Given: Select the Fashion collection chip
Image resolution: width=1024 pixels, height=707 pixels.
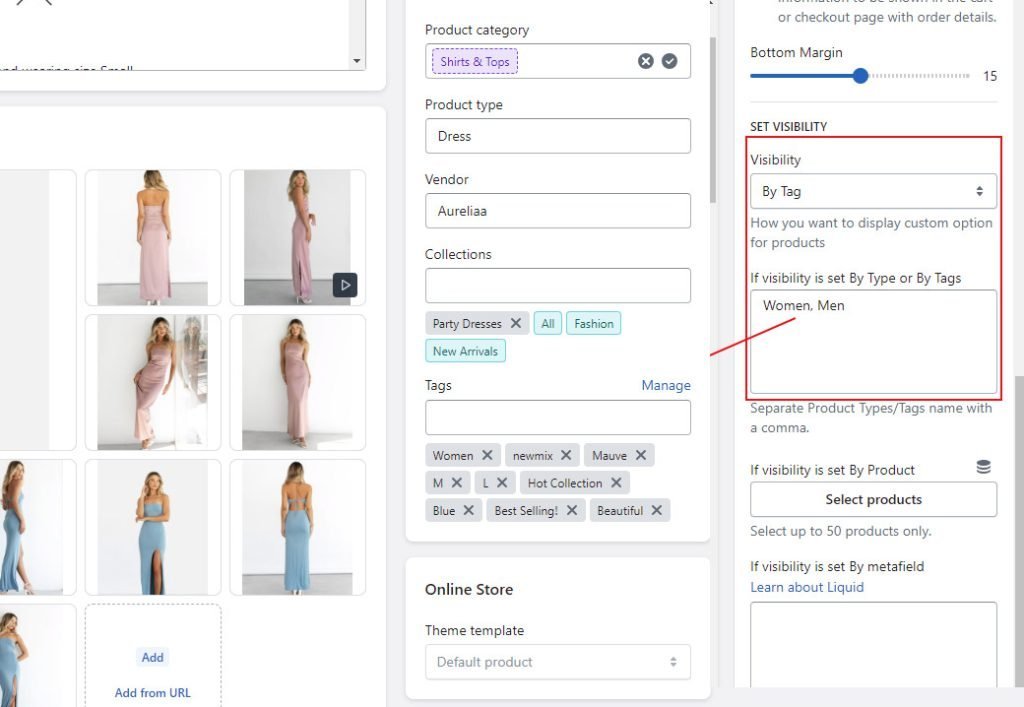Looking at the screenshot, I should click(594, 323).
